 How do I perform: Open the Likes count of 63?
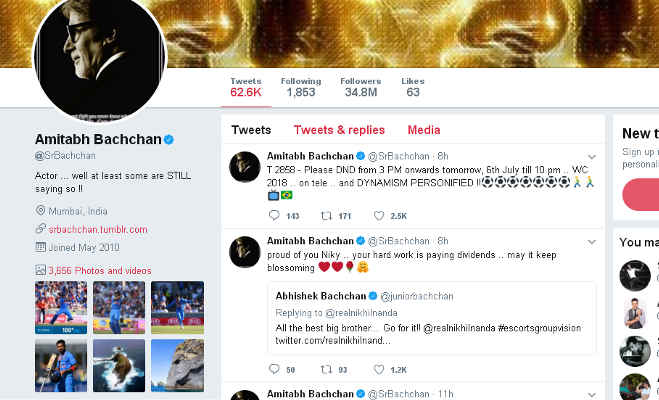click(413, 87)
